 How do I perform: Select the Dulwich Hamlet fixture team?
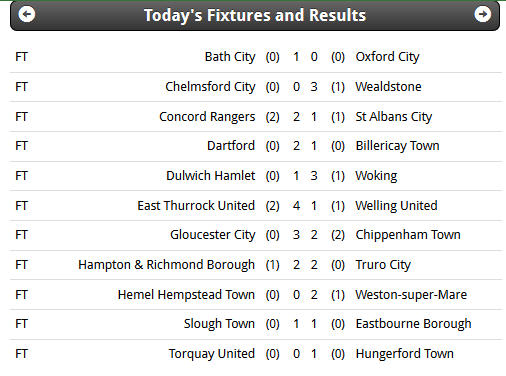pos(210,176)
